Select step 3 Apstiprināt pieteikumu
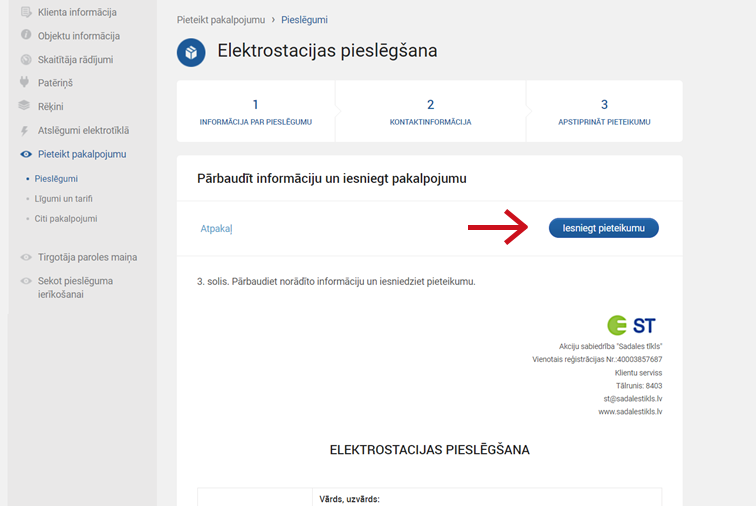This screenshot has height=506, width=756. point(604,111)
